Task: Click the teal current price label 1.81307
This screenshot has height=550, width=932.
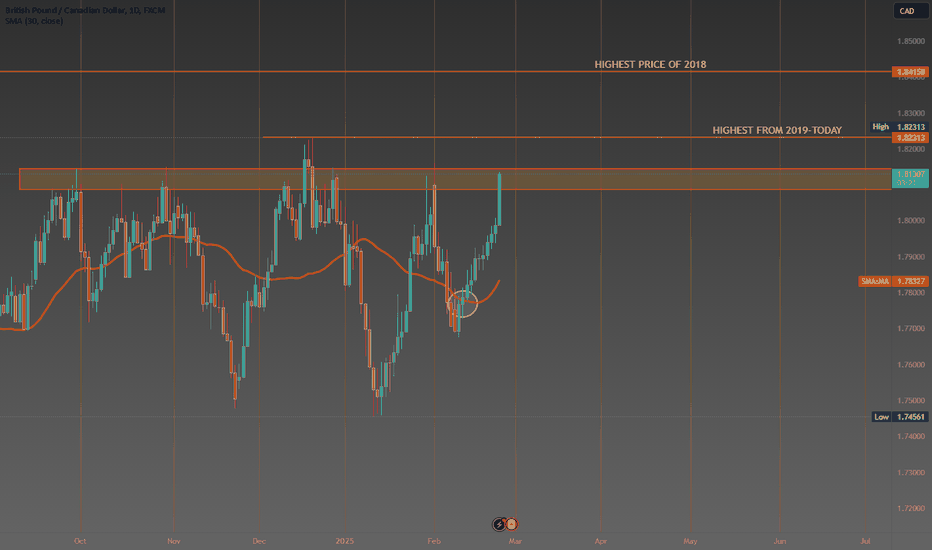Action: pyautogui.click(x=910, y=178)
